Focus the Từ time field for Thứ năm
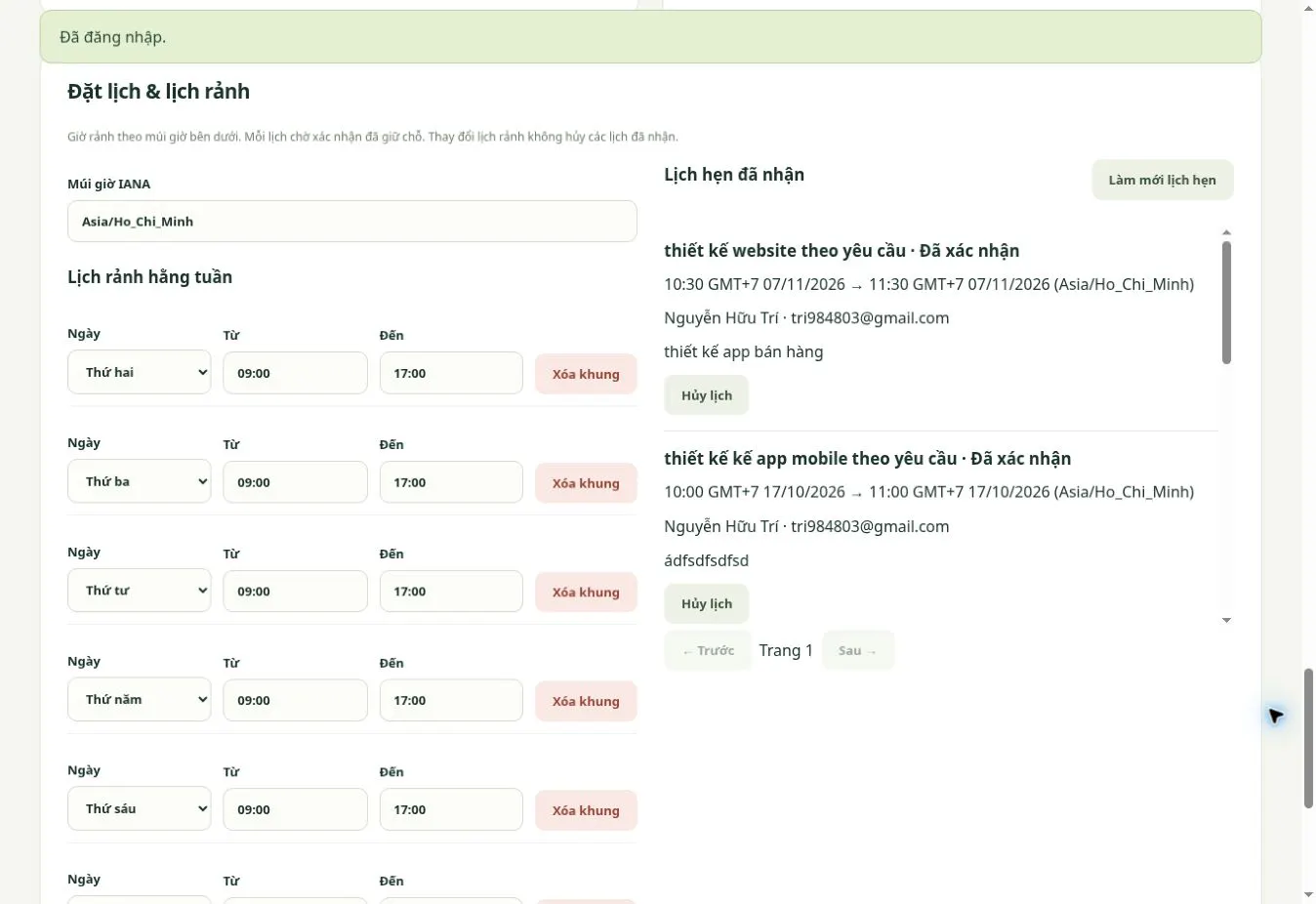This screenshot has width=1316, height=904. point(295,701)
